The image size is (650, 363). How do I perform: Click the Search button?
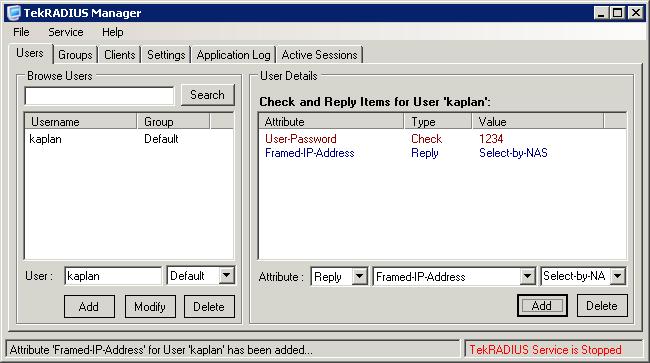coord(207,95)
